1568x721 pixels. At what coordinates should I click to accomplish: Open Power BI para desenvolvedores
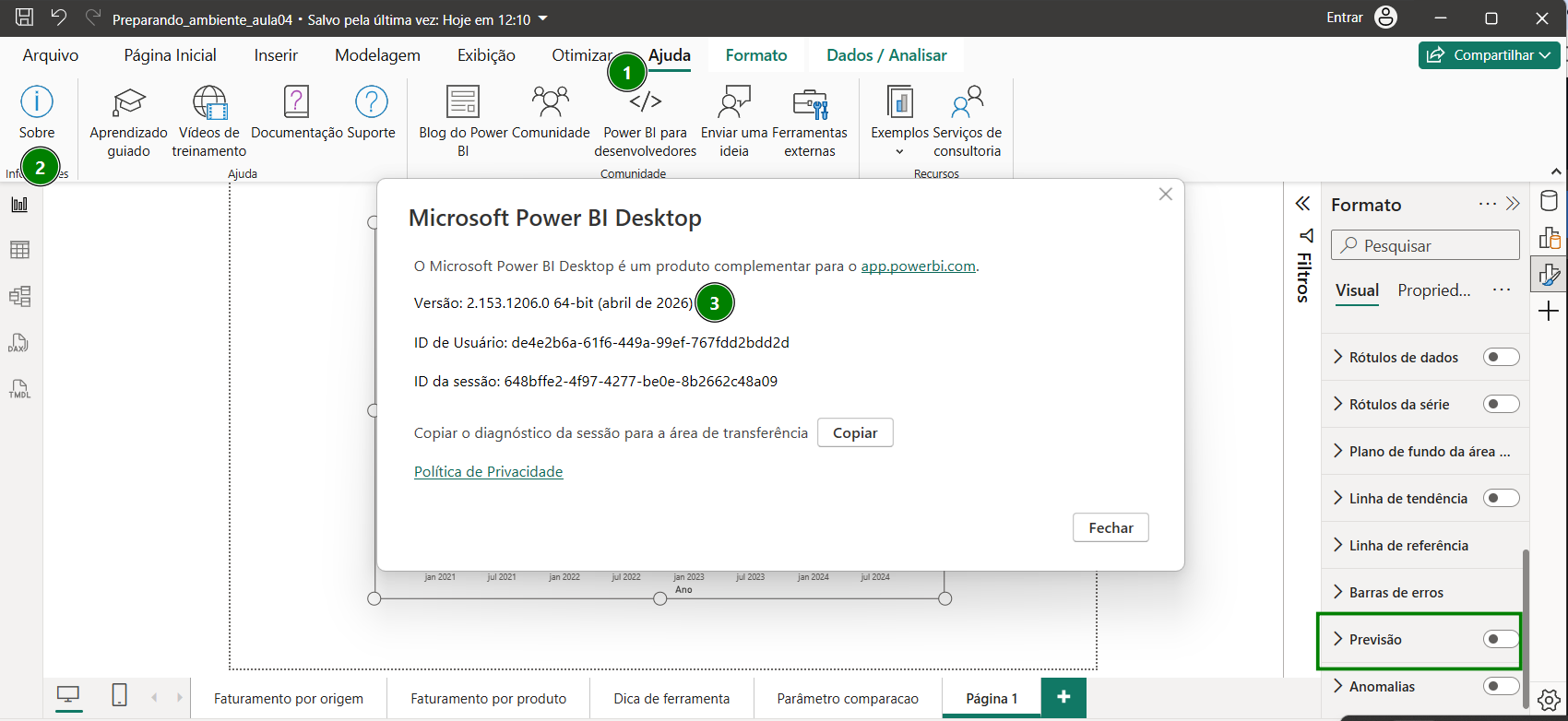(x=646, y=122)
